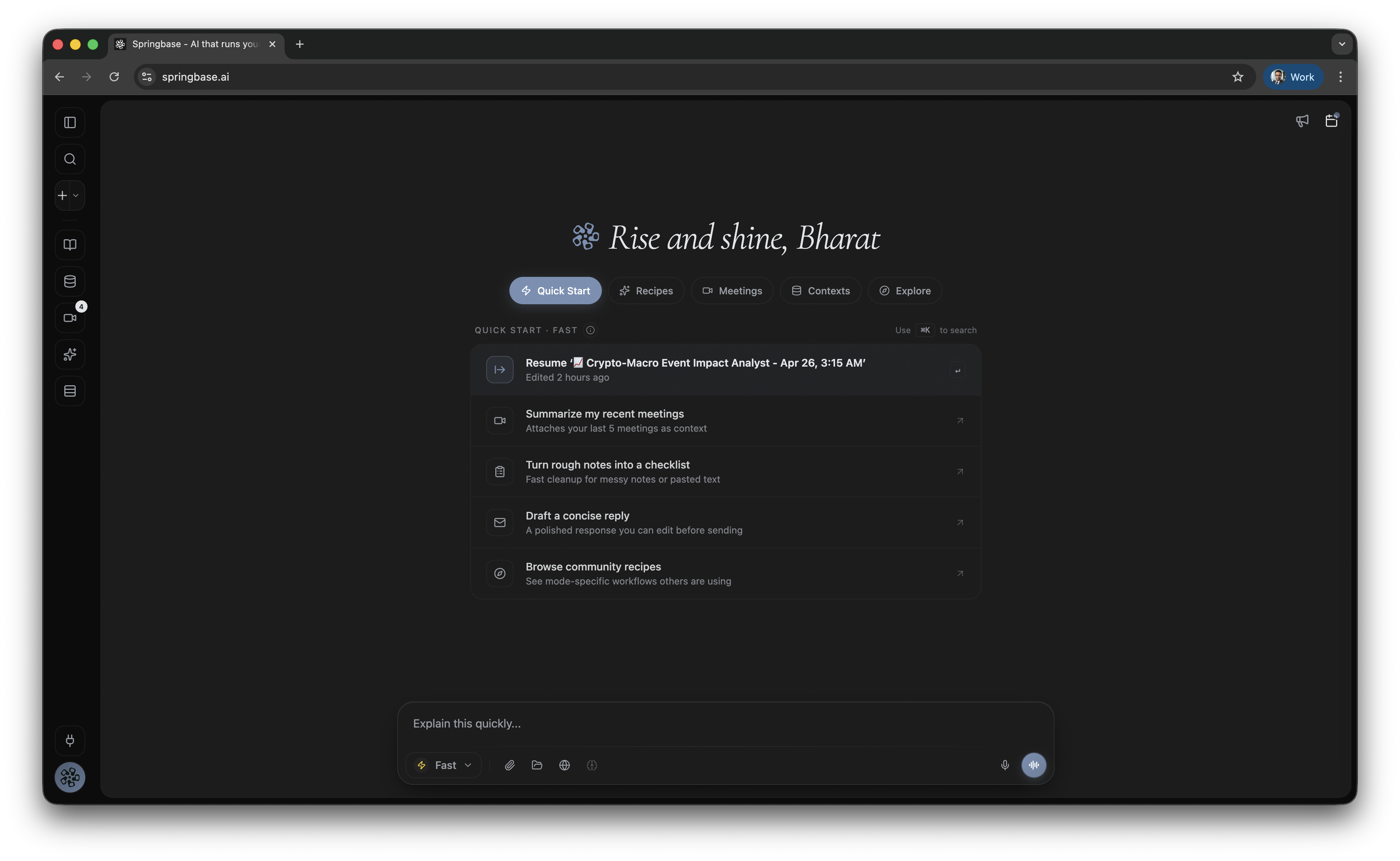Toggle the sidebar panel icon

coord(70,122)
